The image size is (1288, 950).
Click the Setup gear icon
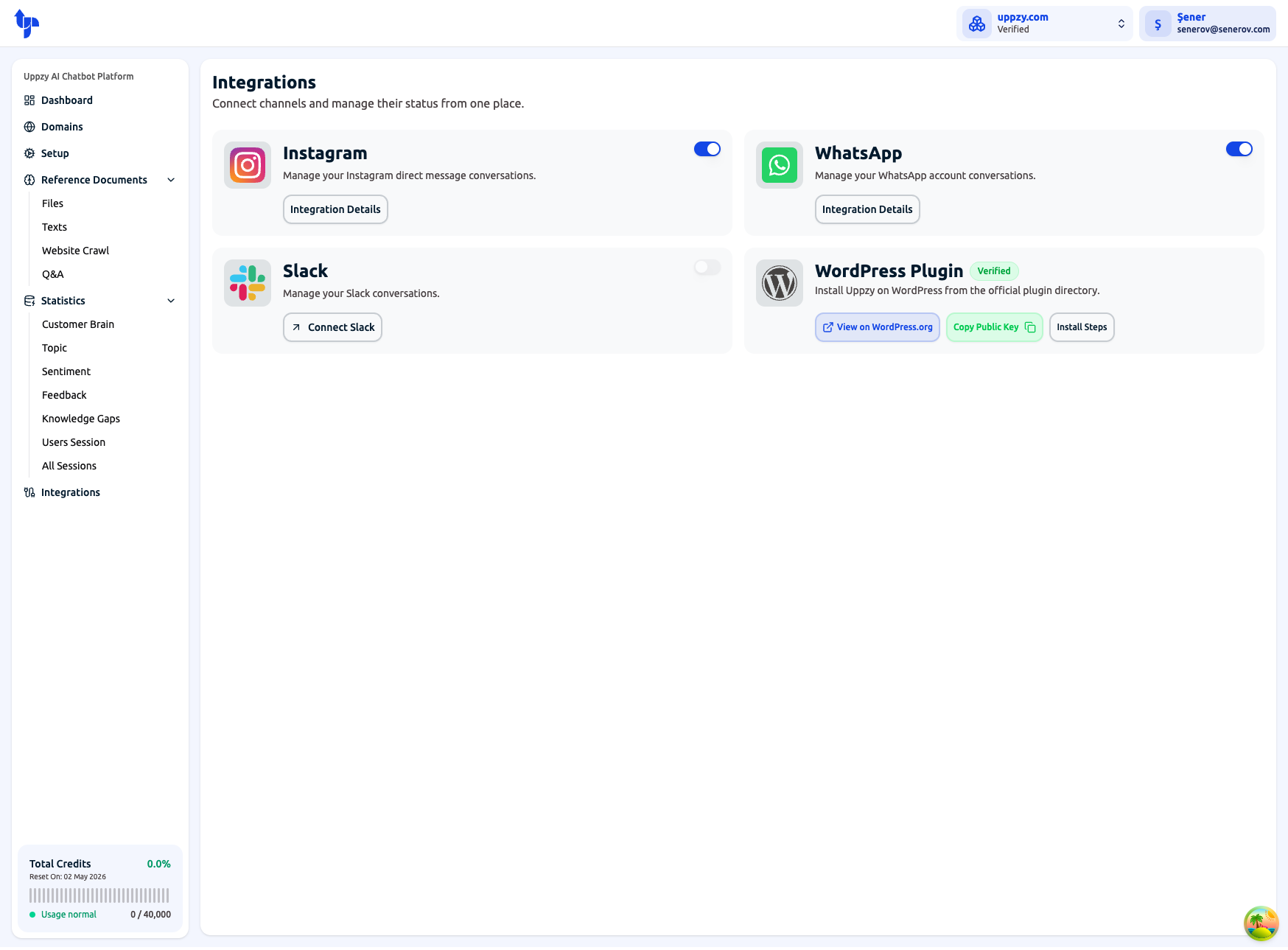point(29,153)
